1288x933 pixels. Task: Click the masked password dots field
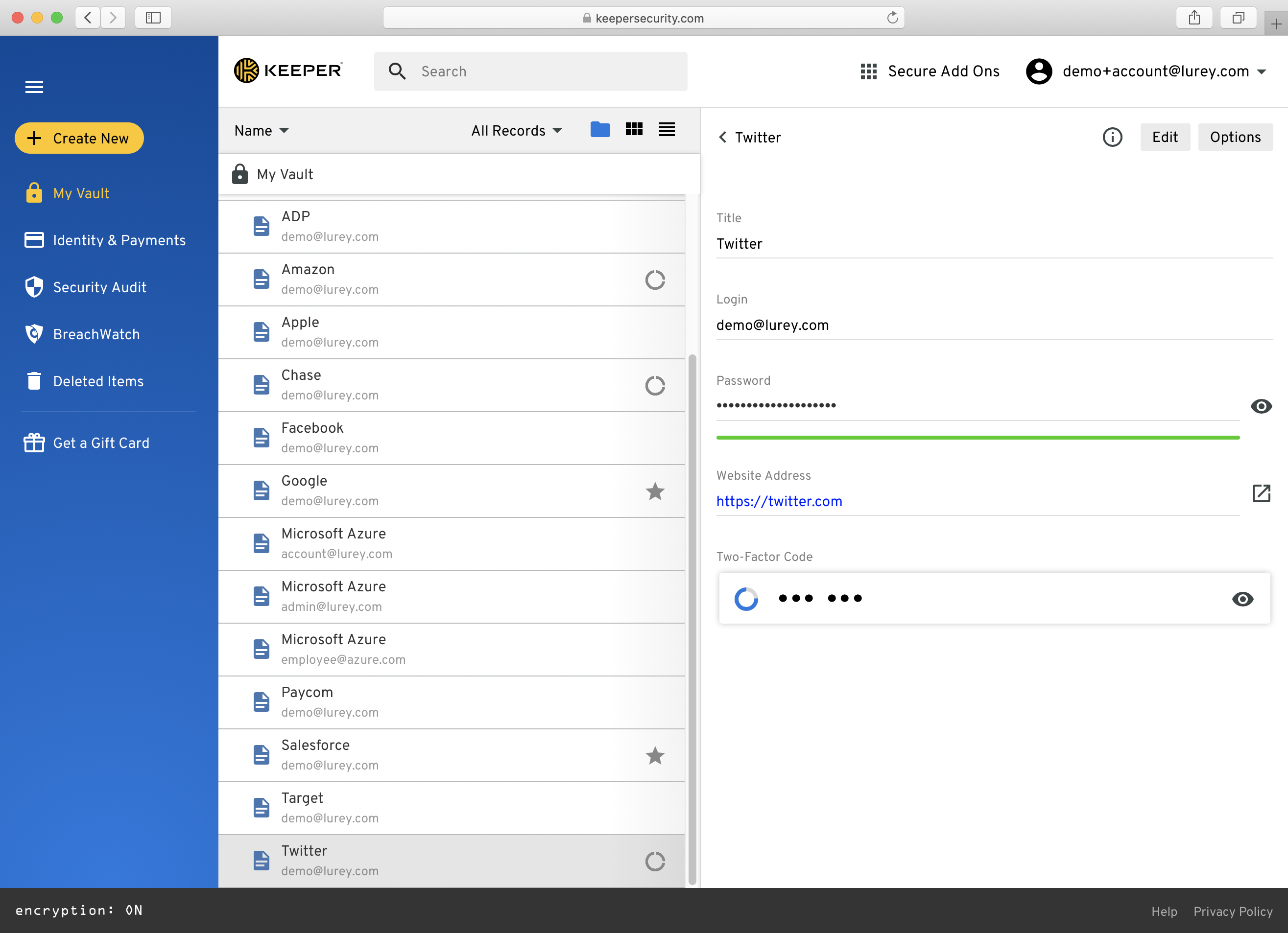775,405
